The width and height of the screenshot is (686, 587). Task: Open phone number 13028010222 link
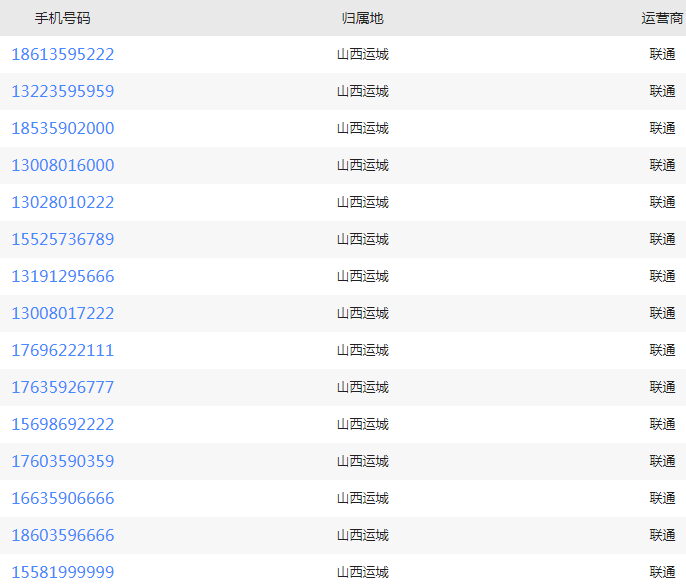coord(63,202)
